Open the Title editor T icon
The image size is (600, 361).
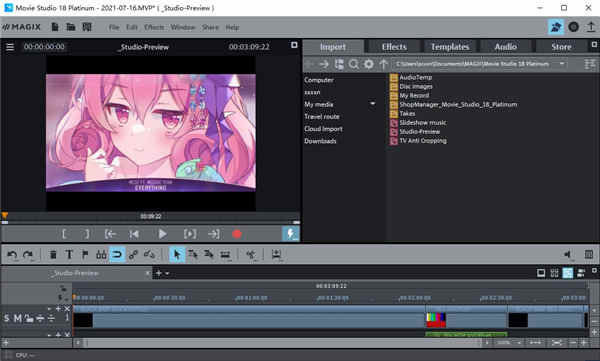pos(69,254)
